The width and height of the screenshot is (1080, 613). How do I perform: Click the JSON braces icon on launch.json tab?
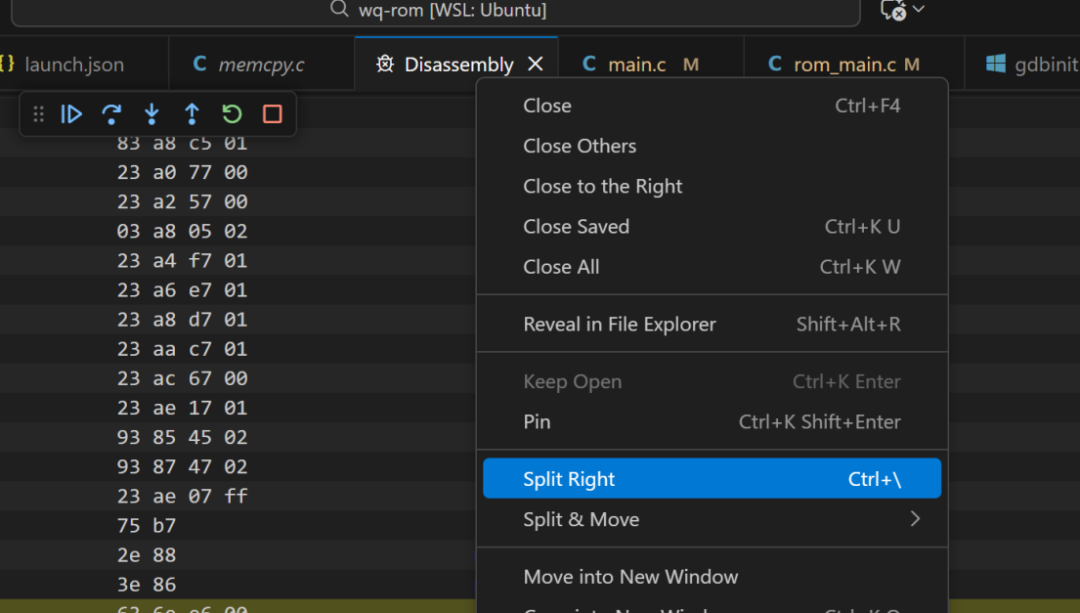click(x=7, y=63)
